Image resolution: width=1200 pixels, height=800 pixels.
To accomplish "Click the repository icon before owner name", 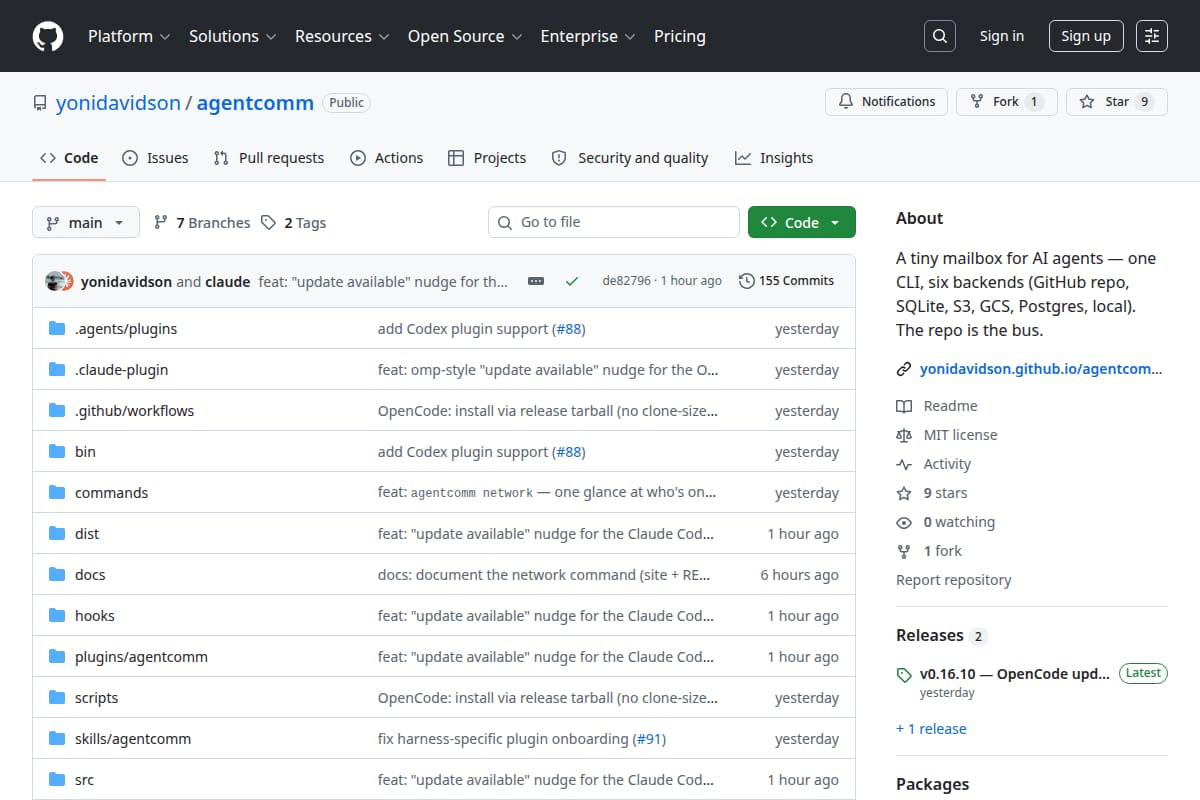I will 40,103.
